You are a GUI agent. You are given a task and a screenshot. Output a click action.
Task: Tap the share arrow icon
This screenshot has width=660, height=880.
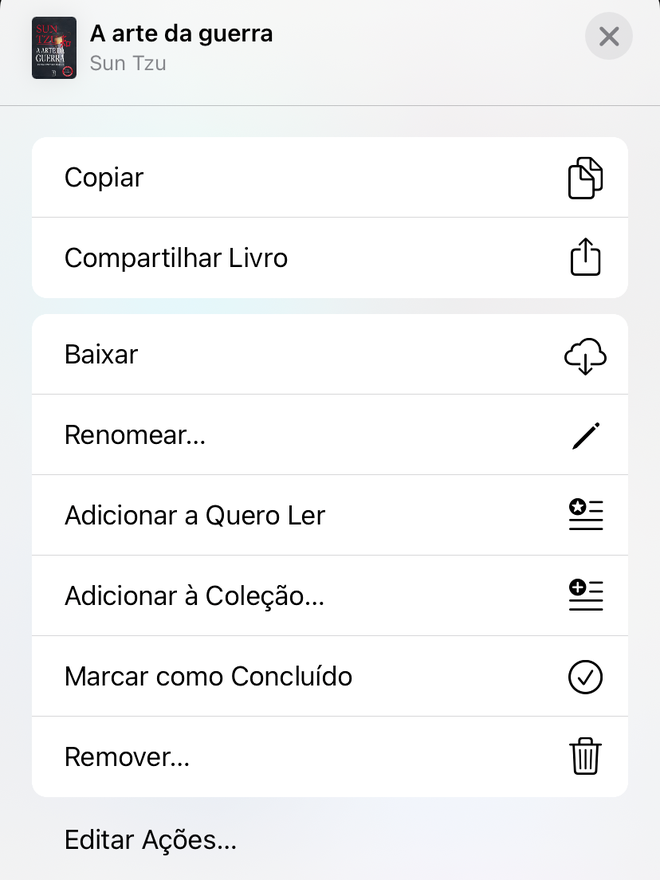(585, 257)
